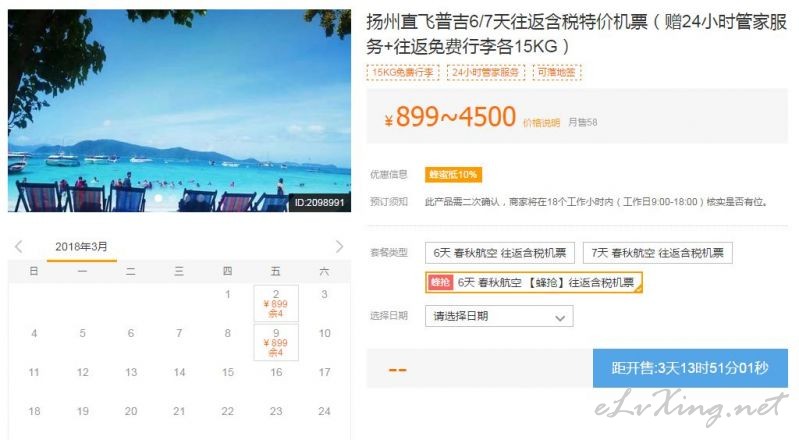Click the image carousel indicator dot
The image size is (799, 440).
click(x=158, y=198)
